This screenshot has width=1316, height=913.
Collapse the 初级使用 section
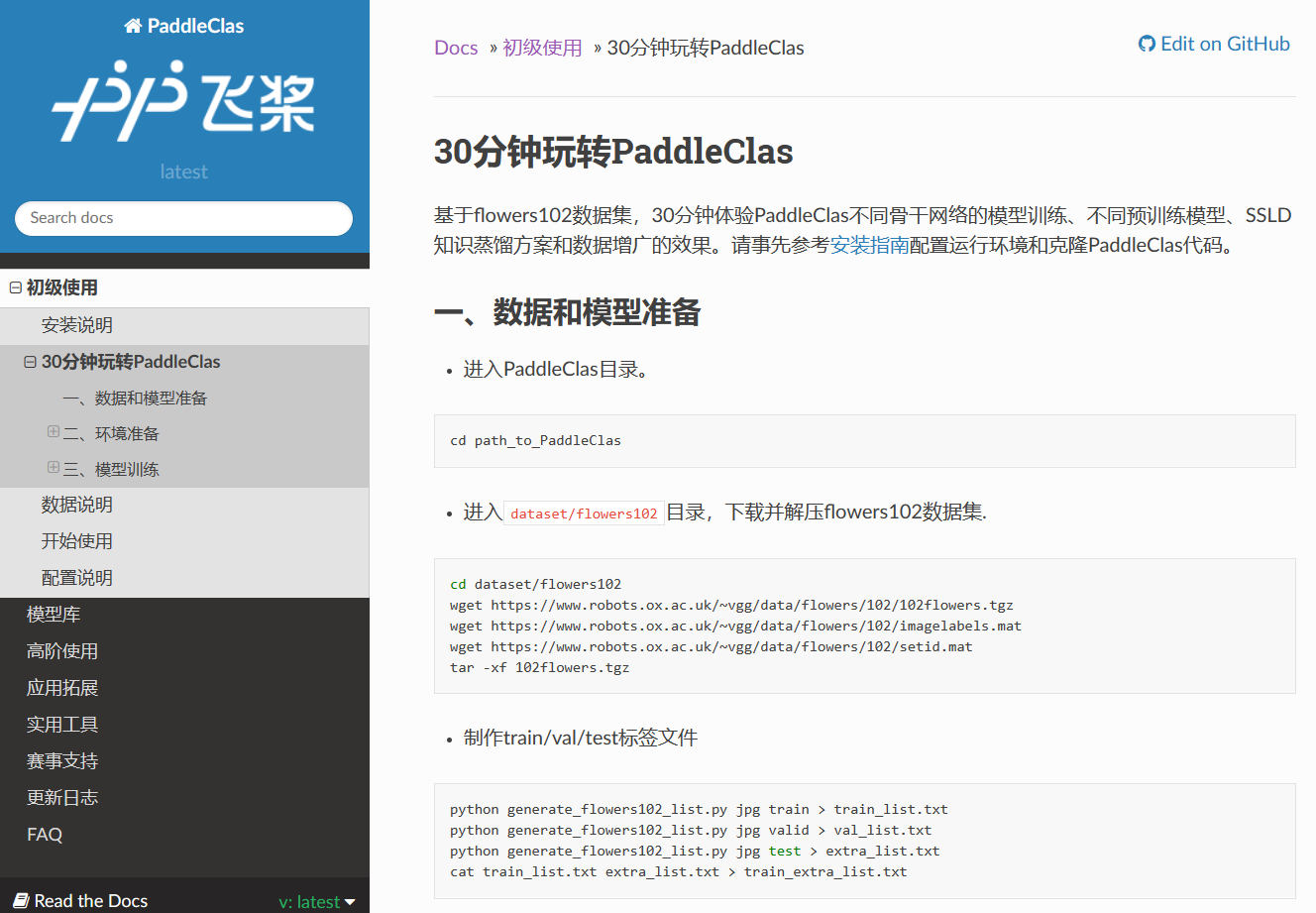click(14, 286)
